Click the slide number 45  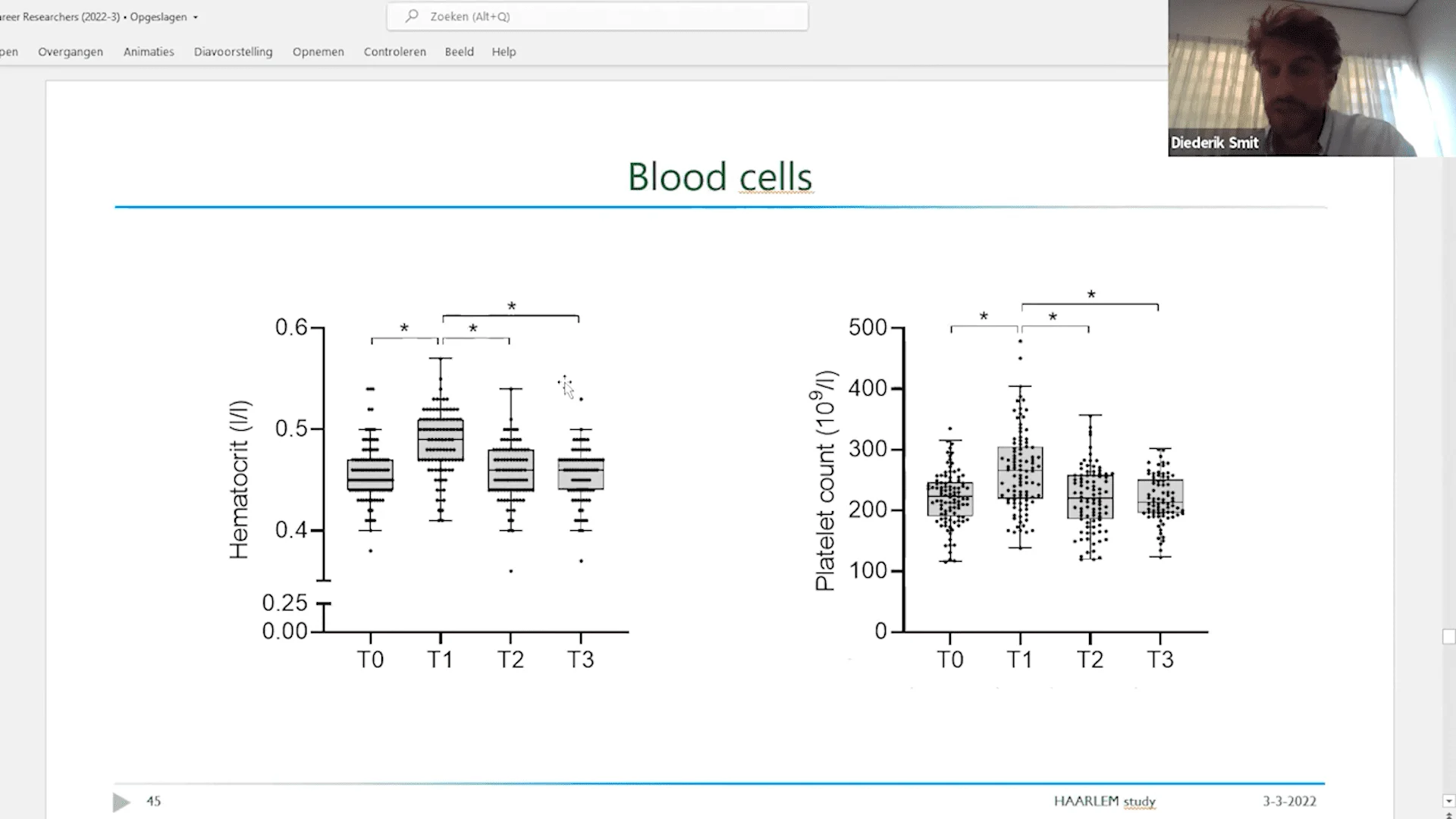click(154, 801)
